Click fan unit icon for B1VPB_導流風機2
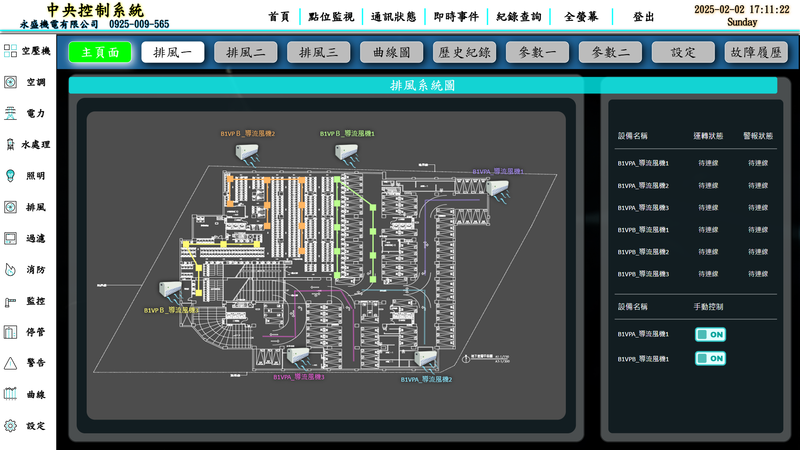The height and width of the screenshot is (450, 800). [247, 154]
